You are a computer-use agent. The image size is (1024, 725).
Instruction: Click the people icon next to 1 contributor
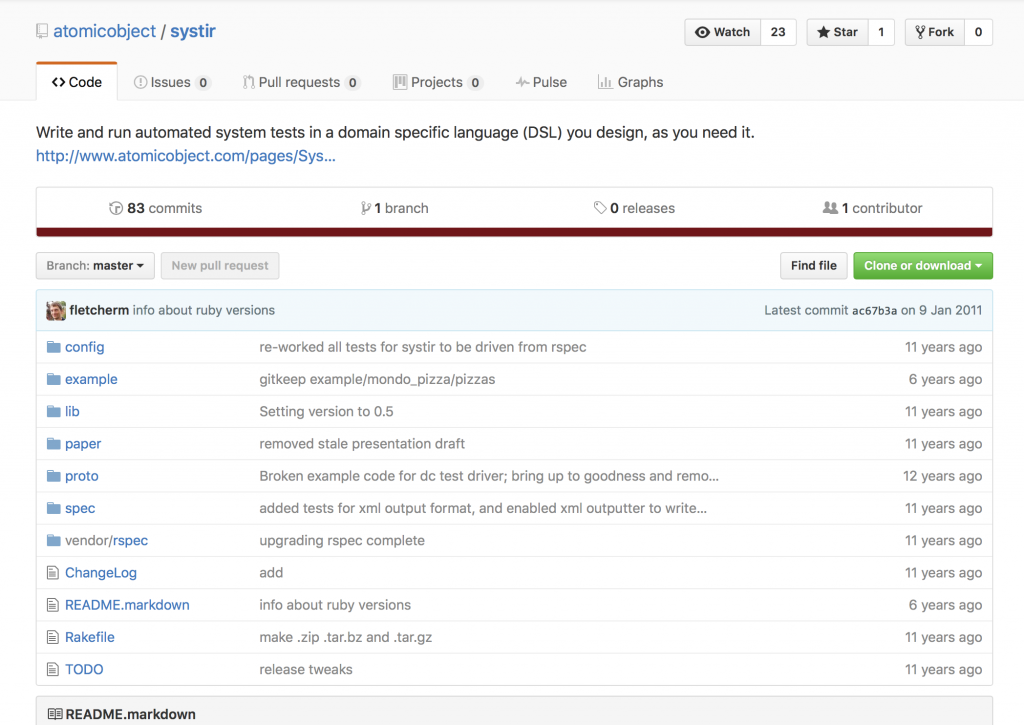pyautogui.click(x=830, y=208)
